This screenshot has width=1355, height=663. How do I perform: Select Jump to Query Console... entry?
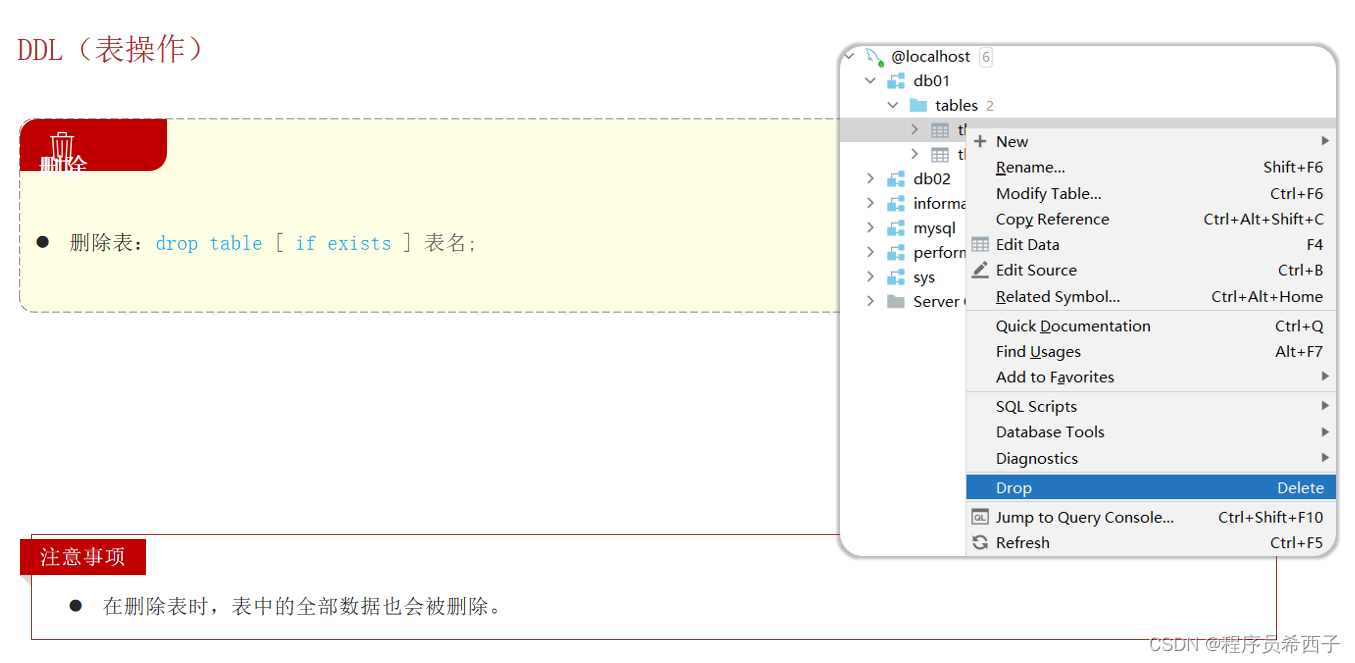point(1151,517)
